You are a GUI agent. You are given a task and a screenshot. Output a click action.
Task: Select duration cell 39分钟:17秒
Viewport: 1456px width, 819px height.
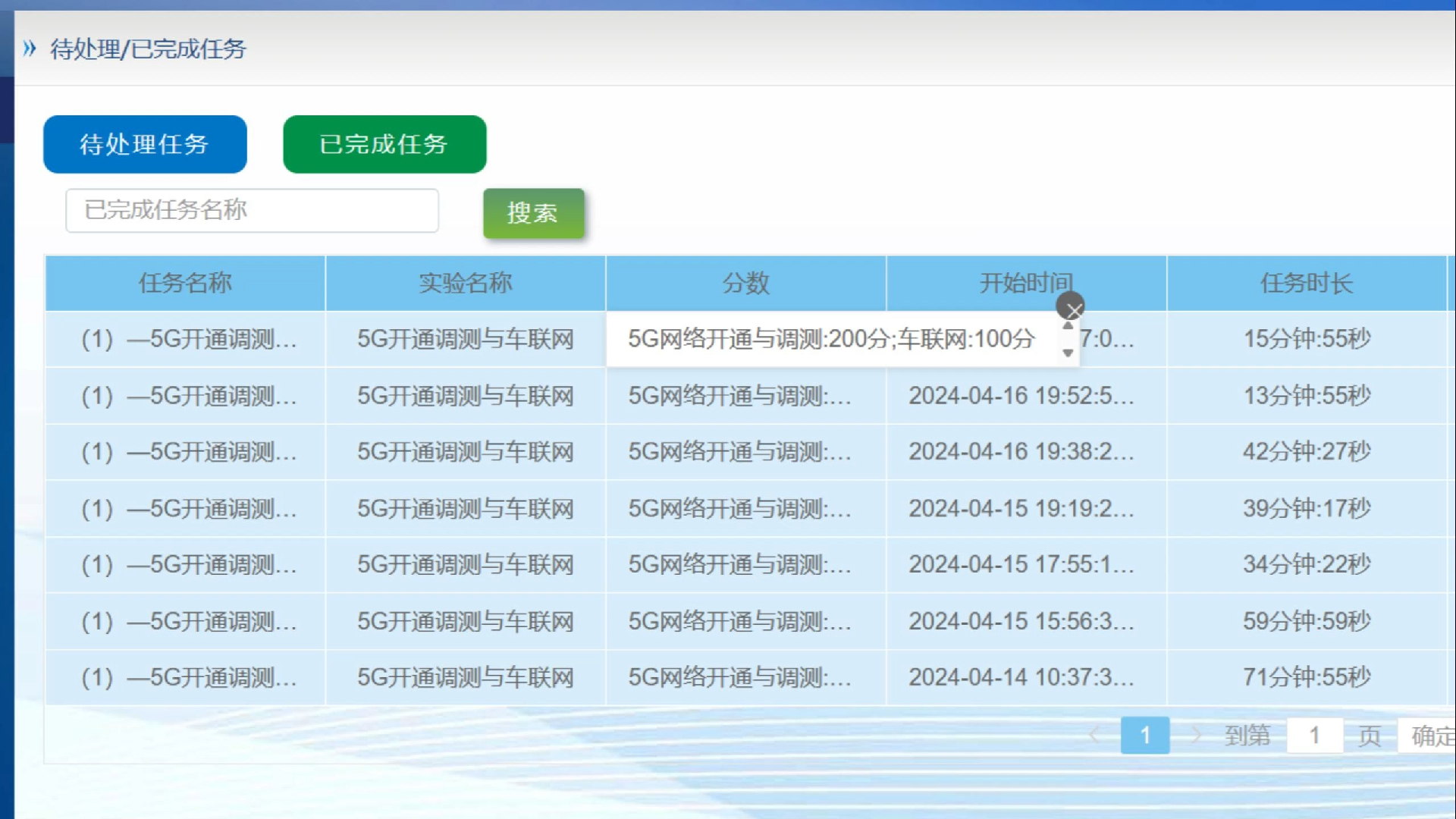(x=1307, y=508)
